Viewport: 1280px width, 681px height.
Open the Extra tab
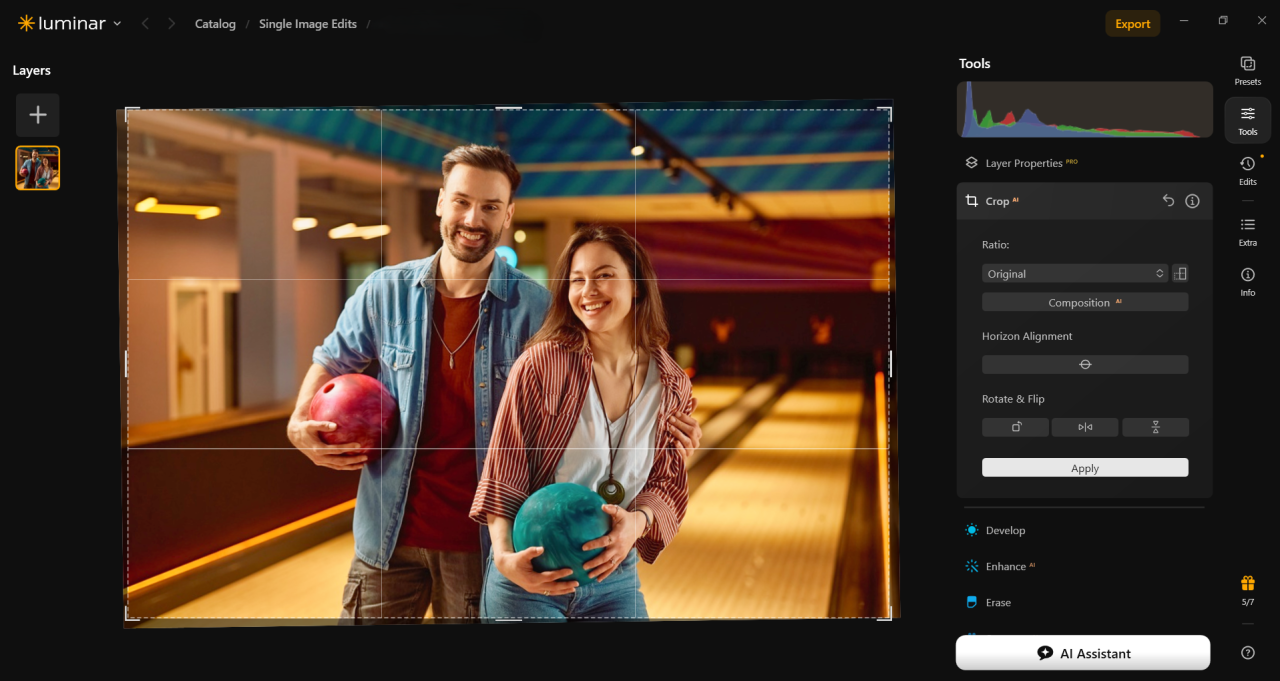1247,232
